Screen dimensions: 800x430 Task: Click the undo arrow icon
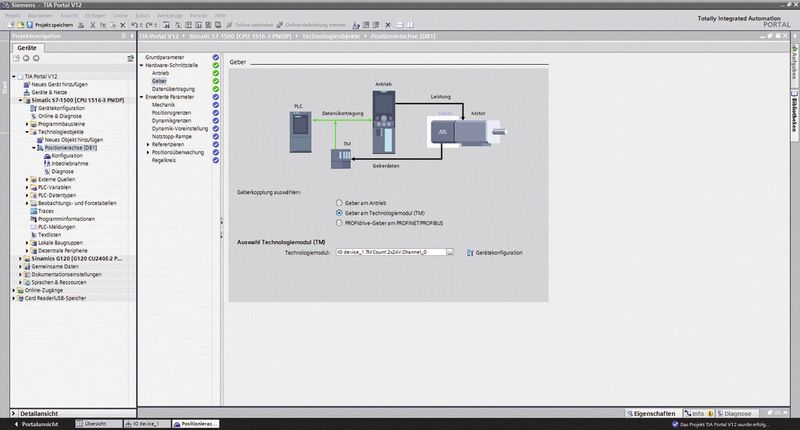coord(134,24)
